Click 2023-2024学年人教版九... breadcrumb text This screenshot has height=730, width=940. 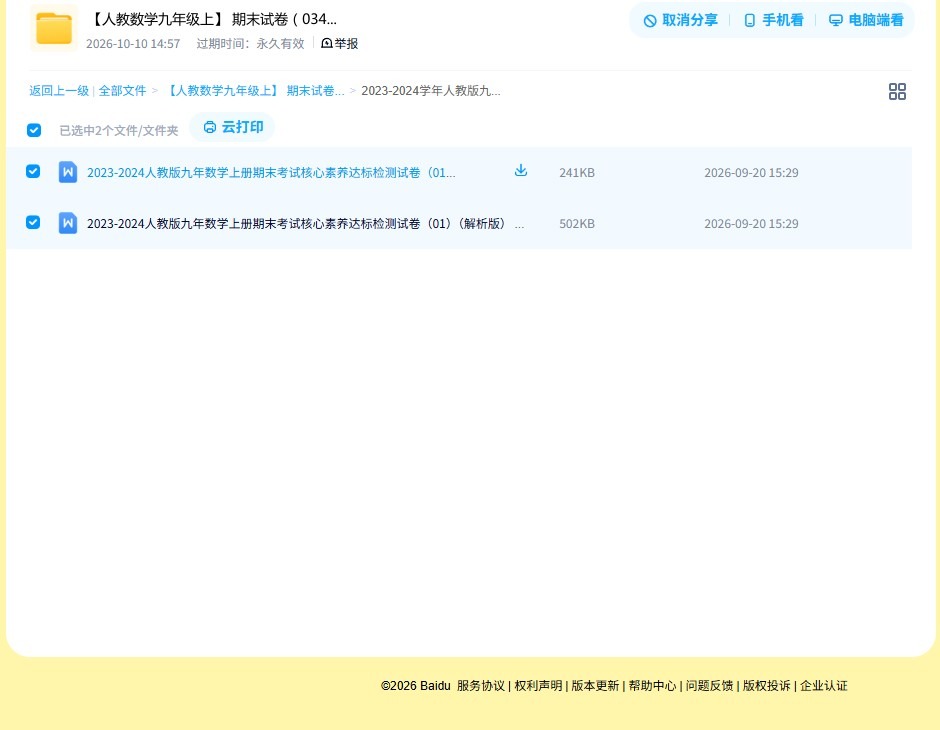[x=430, y=91]
